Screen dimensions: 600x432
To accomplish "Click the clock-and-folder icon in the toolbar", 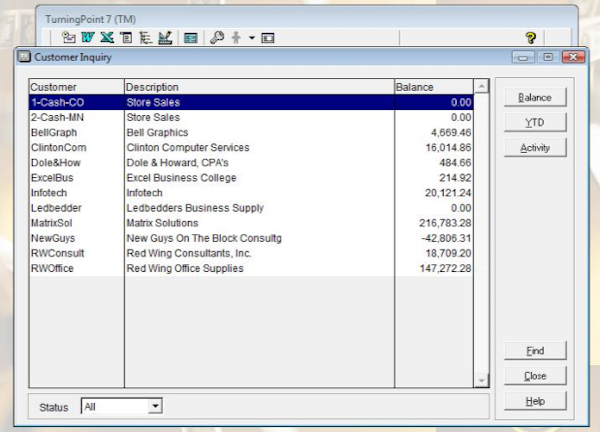I will pyautogui.click(x=68, y=37).
